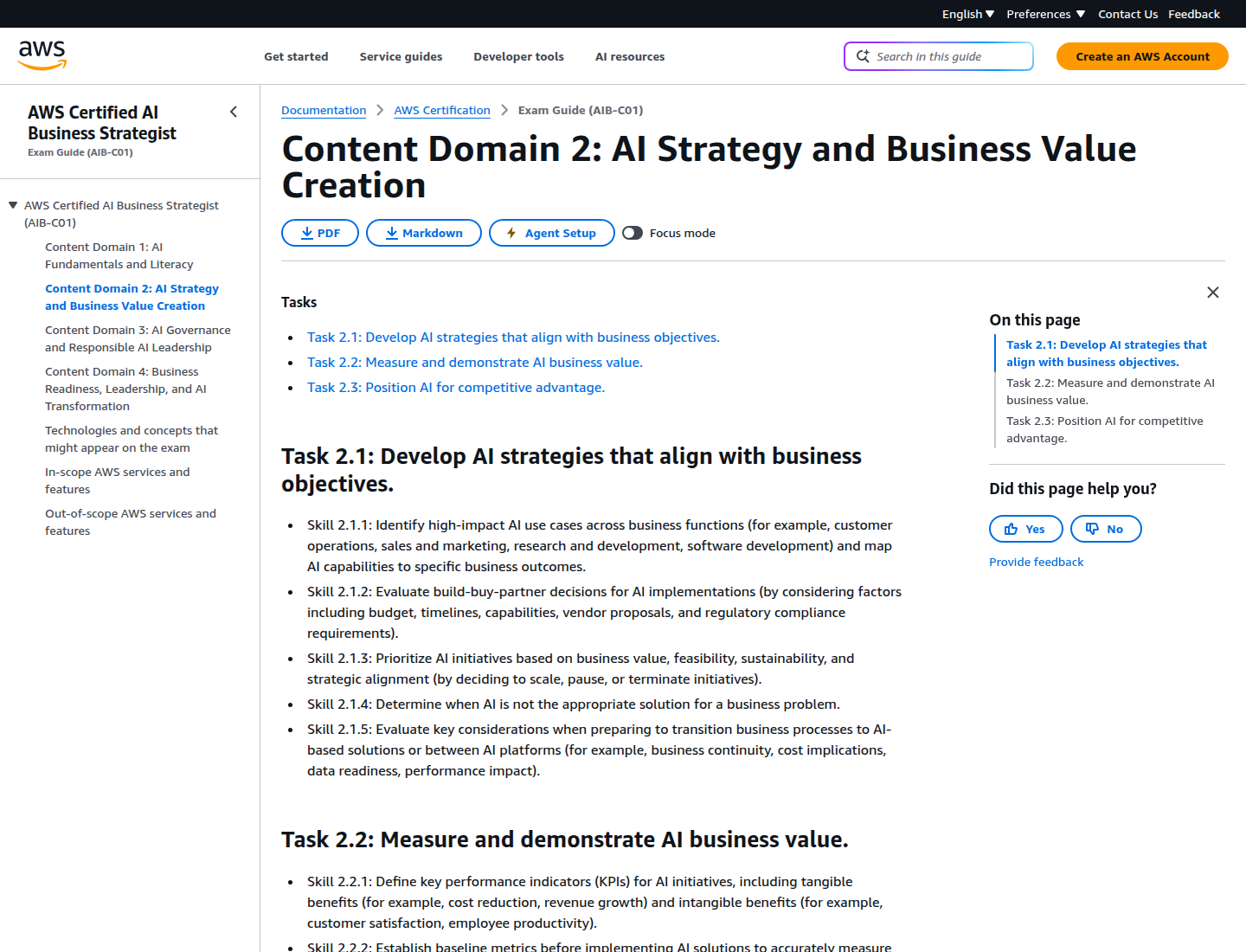The image size is (1246, 952).
Task: Open Content Domain 3: AI Governance page
Action: pyautogui.click(x=138, y=338)
